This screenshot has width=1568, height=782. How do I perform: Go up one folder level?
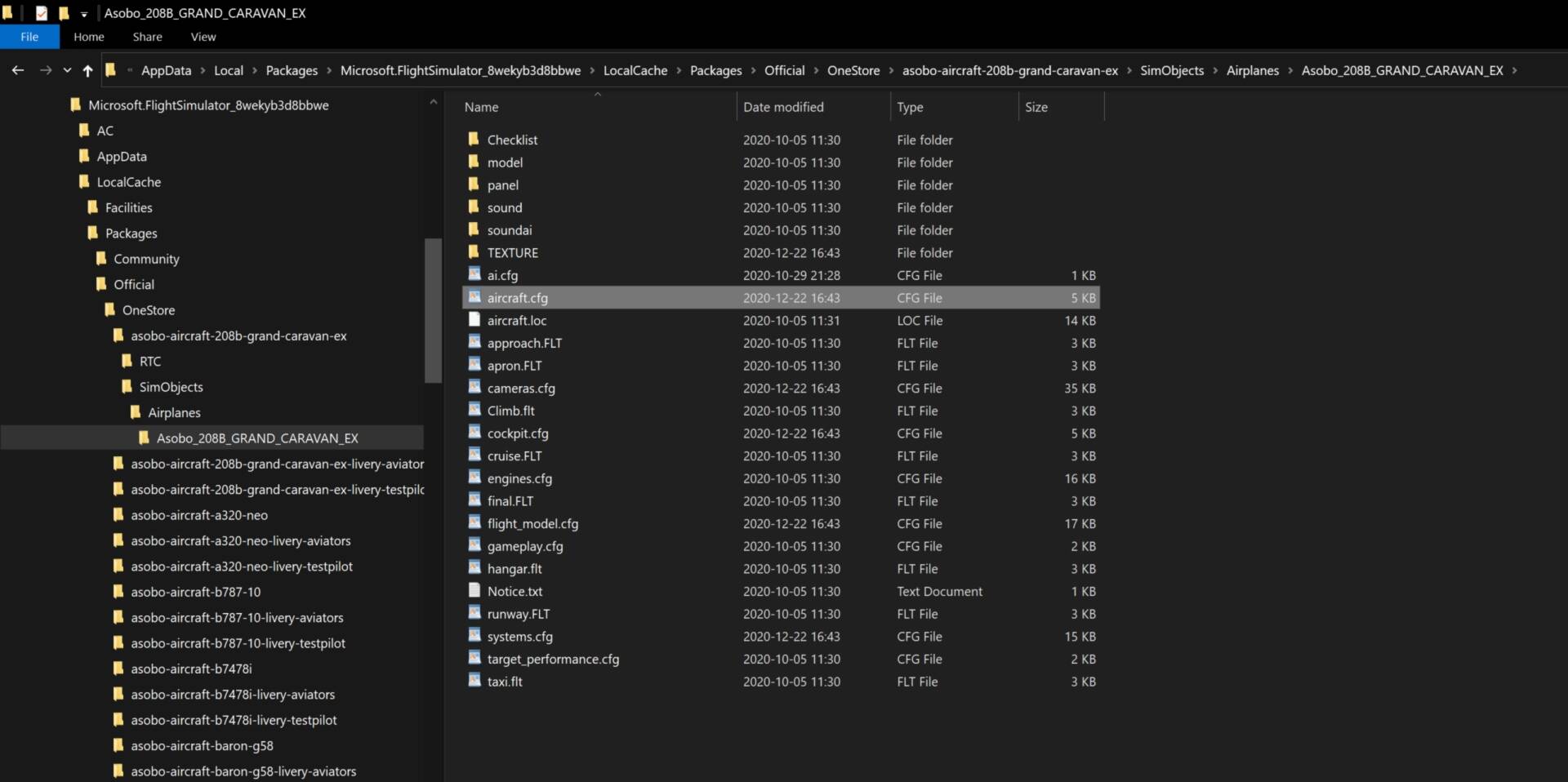87,70
